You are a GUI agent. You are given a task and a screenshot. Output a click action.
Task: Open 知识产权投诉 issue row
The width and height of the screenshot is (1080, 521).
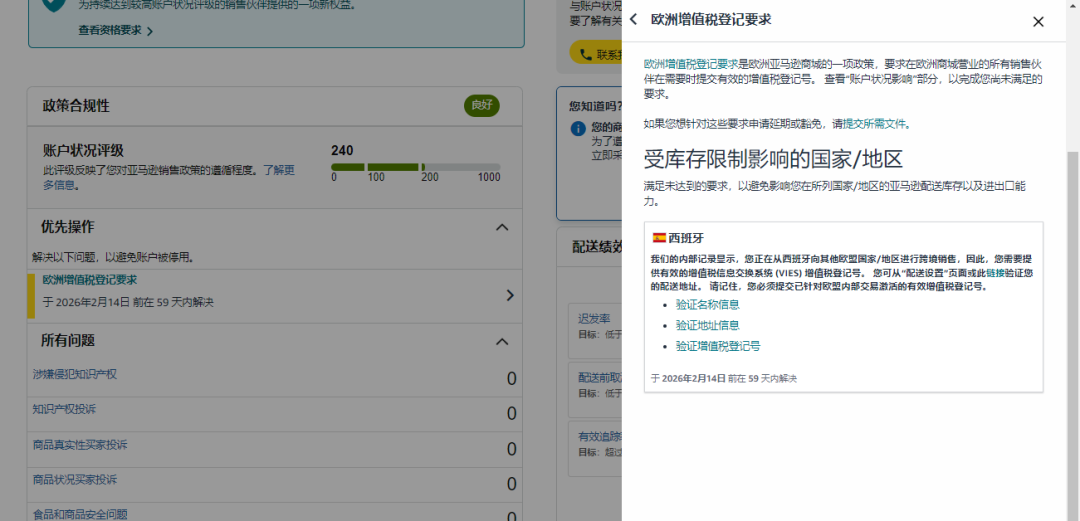(65, 410)
